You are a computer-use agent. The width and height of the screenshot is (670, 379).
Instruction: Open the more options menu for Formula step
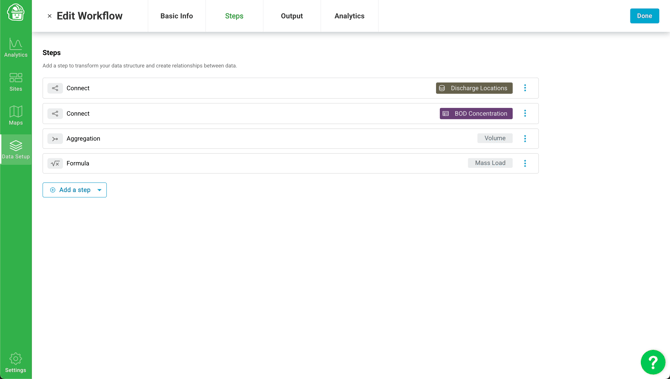[x=525, y=163]
